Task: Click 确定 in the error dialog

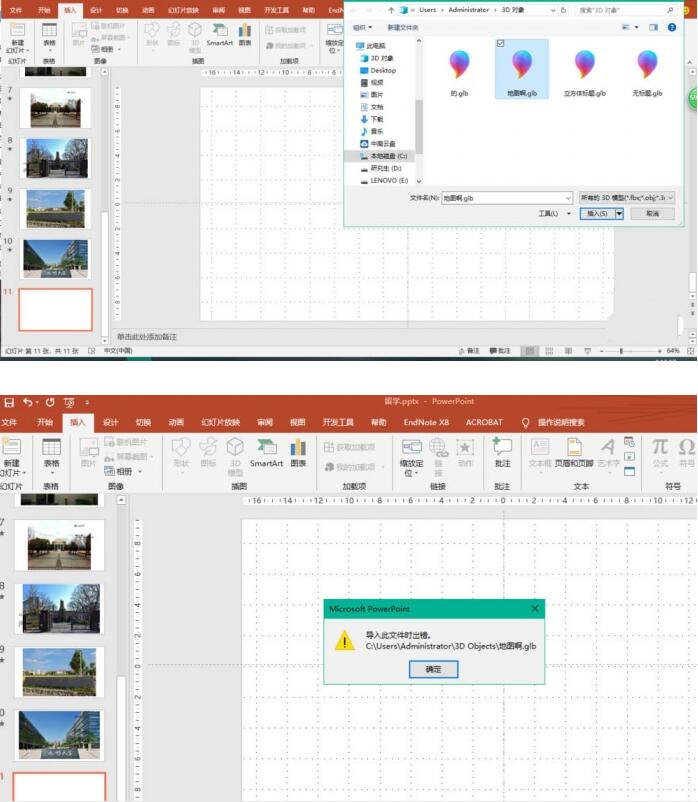Action: pos(433,669)
